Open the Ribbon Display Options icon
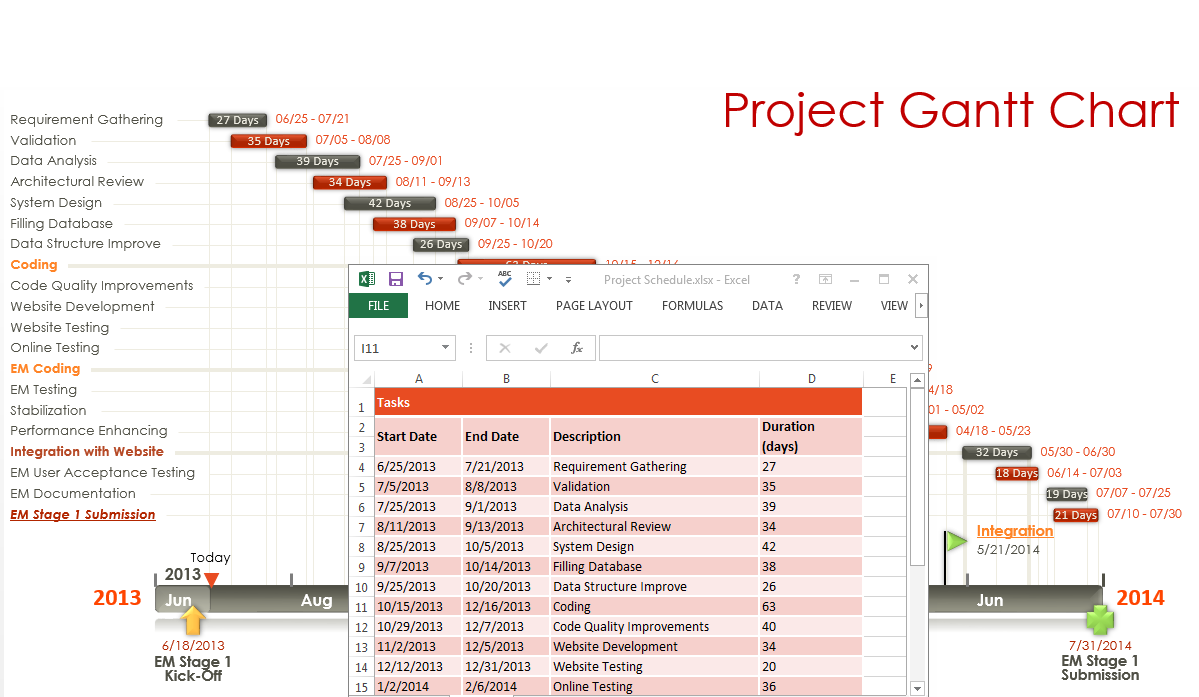The image size is (1199, 697). [x=825, y=280]
